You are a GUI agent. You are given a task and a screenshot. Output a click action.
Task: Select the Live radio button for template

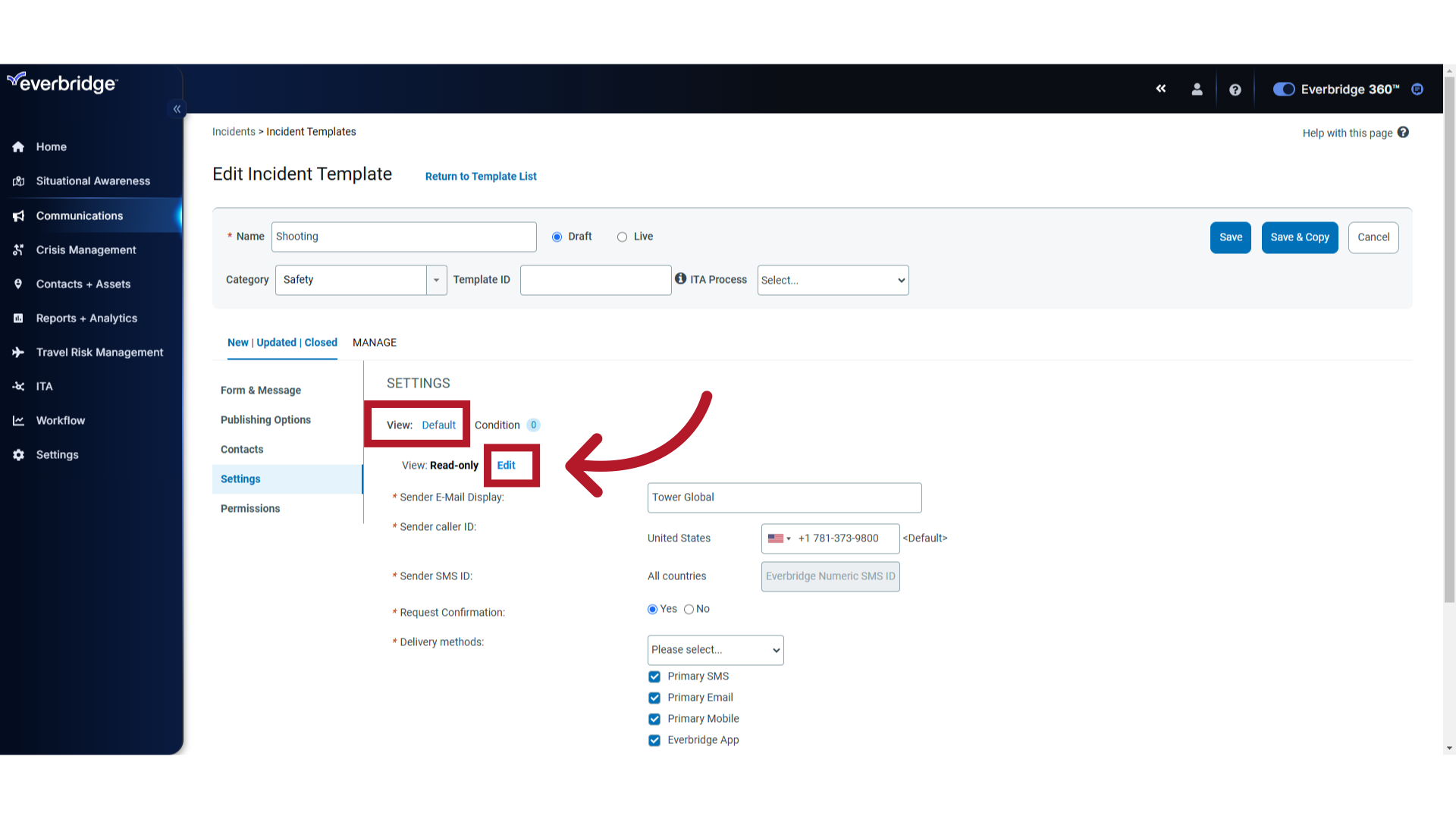[622, 236]
